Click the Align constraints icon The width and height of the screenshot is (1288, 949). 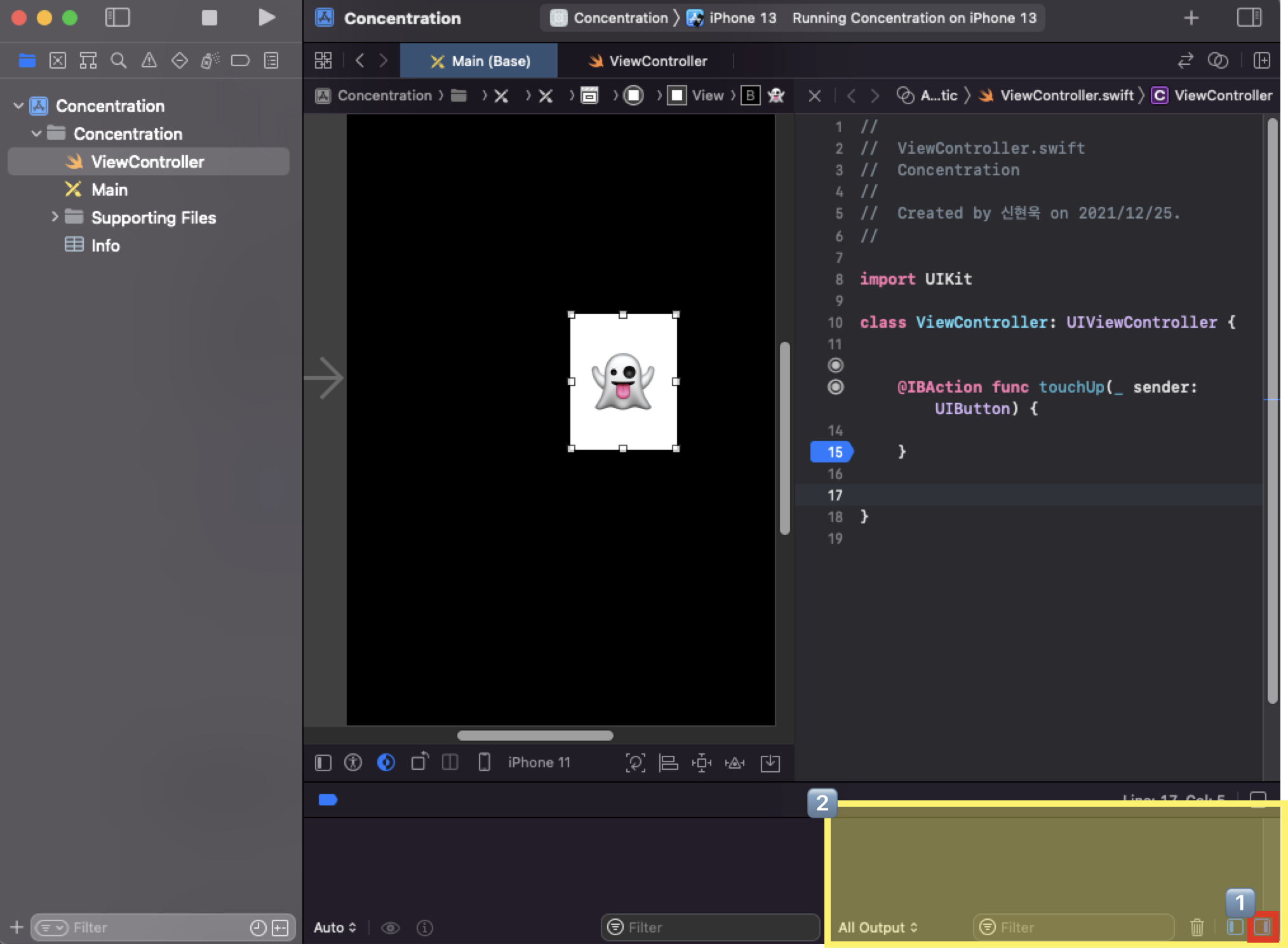coord(667,762)
